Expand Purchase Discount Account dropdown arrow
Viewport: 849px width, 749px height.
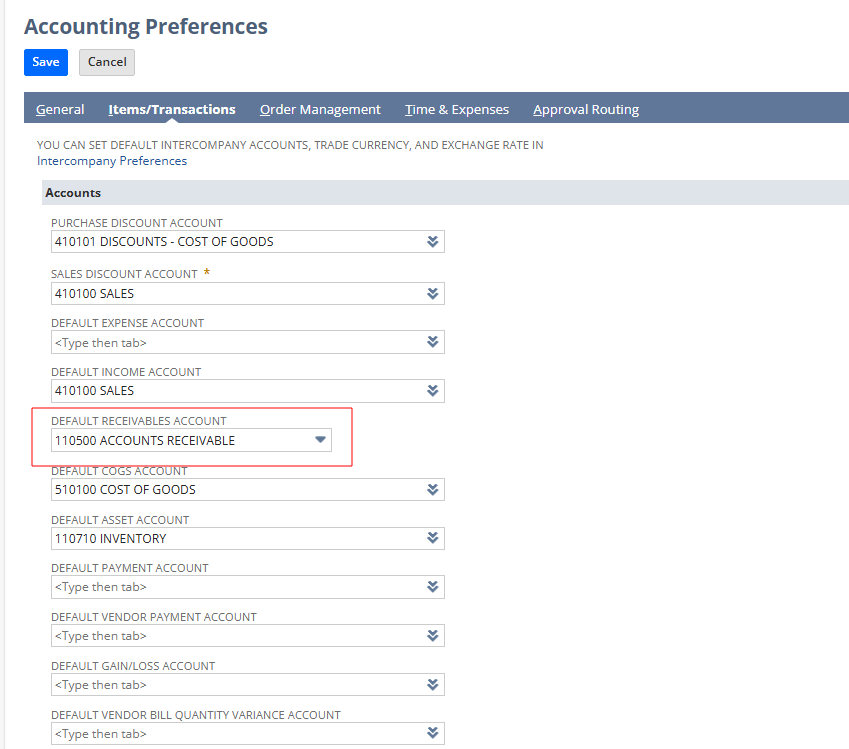(432, 242)
